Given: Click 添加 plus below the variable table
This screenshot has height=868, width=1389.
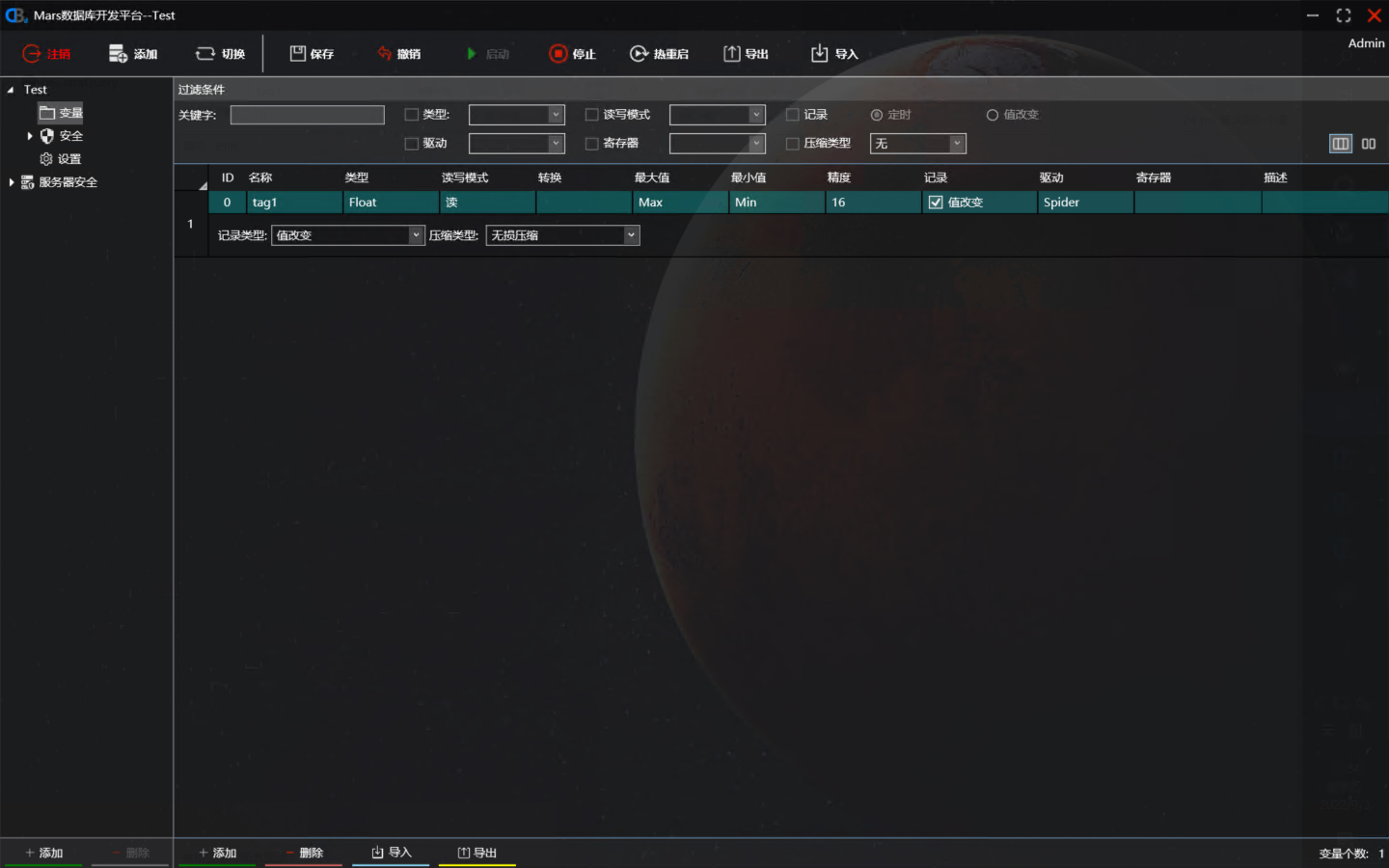Looking at the screenshot, I should [217, 853].
